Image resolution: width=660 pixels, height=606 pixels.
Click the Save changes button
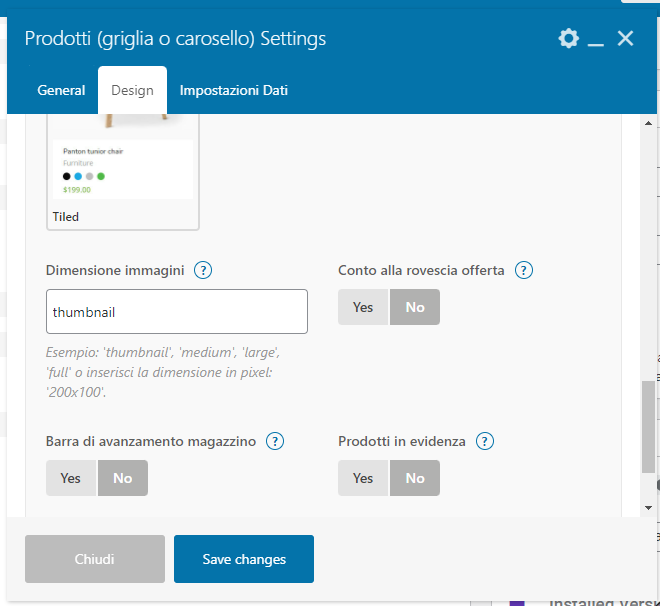click(x=244, y=559)
